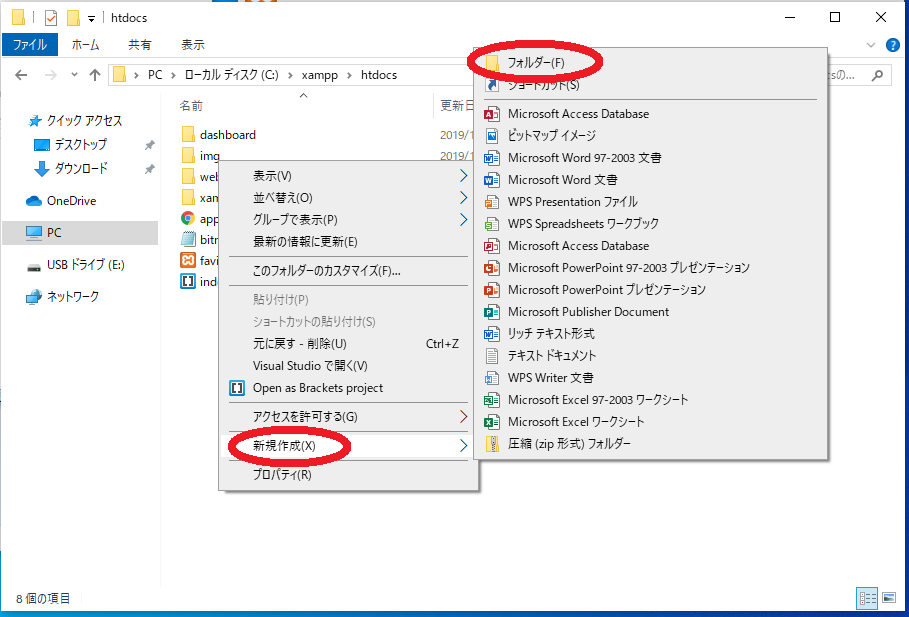The height and width of the screenshot is (617, 909).
Task: Click the chevron after PC in address bar
Action: click(173, 75)
